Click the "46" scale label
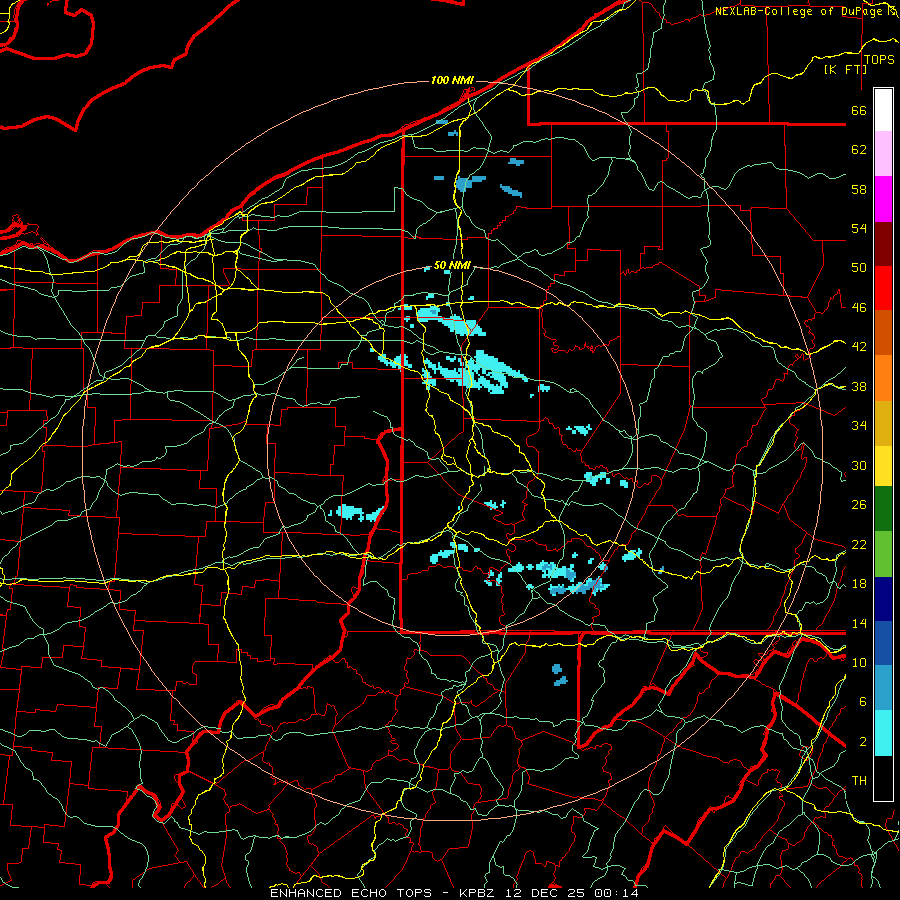This screenshot has width=900, height=900. [x=859, y=308]
